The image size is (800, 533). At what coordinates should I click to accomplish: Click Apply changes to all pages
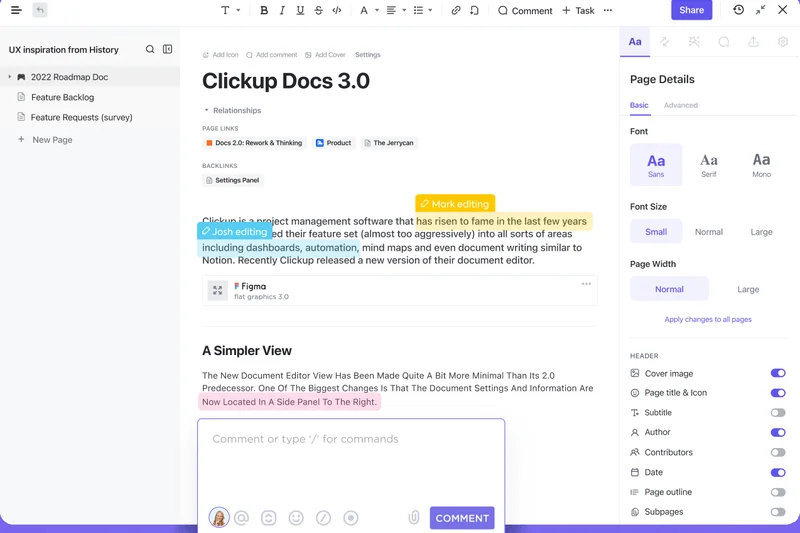[708, 319]
